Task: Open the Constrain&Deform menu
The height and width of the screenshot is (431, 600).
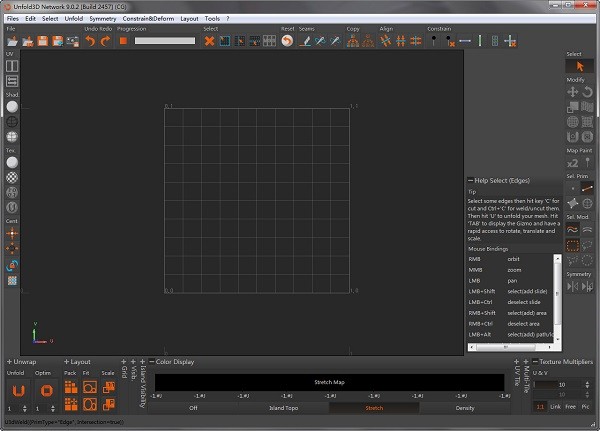Action: pos(147,19)
